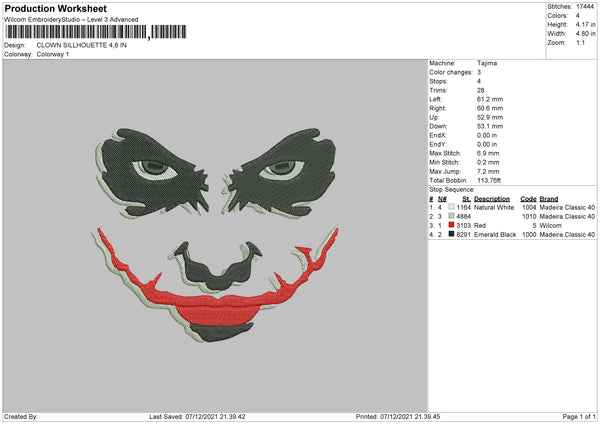Click the Description column header

coord(492,199)
